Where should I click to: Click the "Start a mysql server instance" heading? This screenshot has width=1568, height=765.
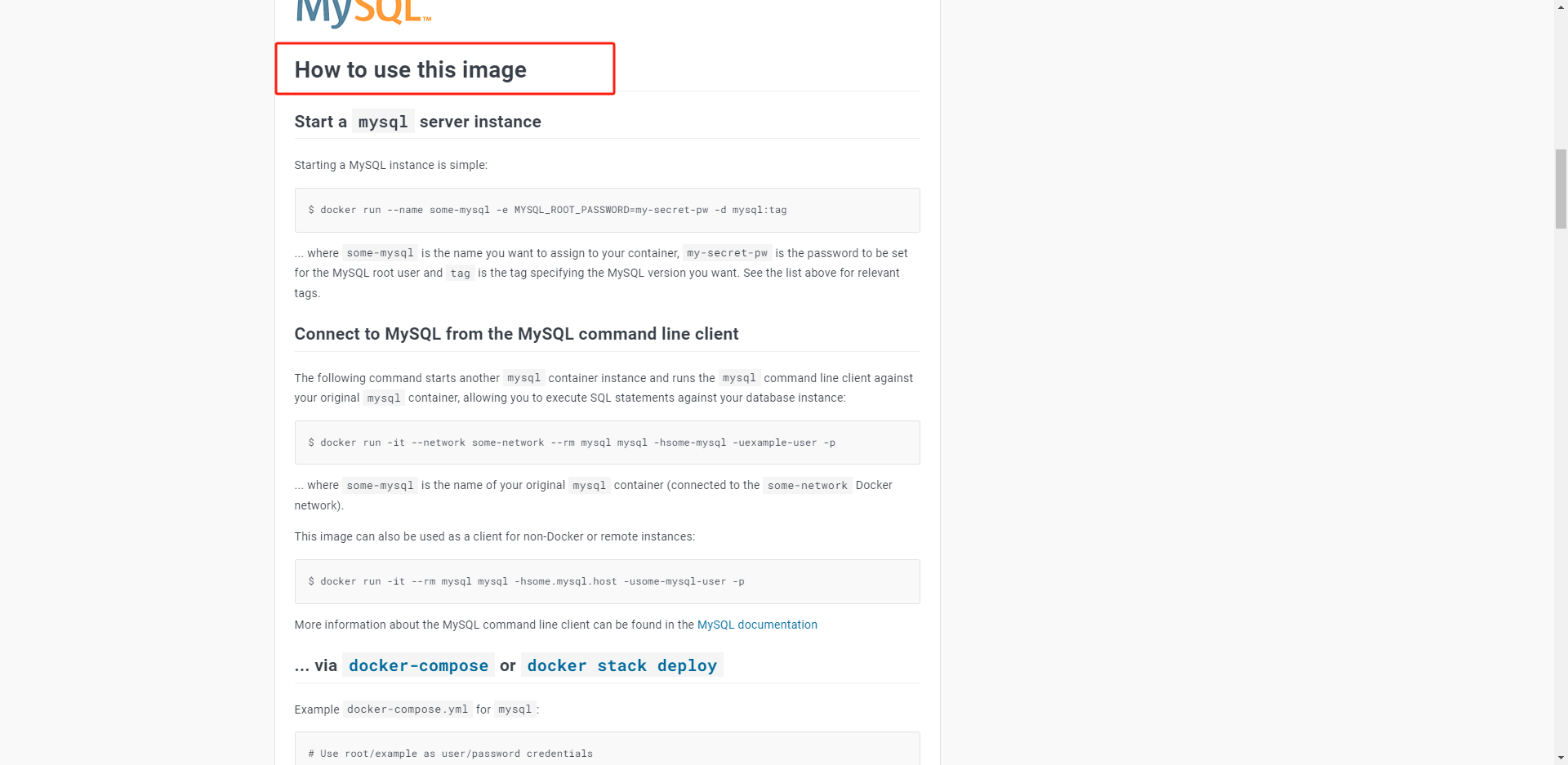tap(417, 122)
